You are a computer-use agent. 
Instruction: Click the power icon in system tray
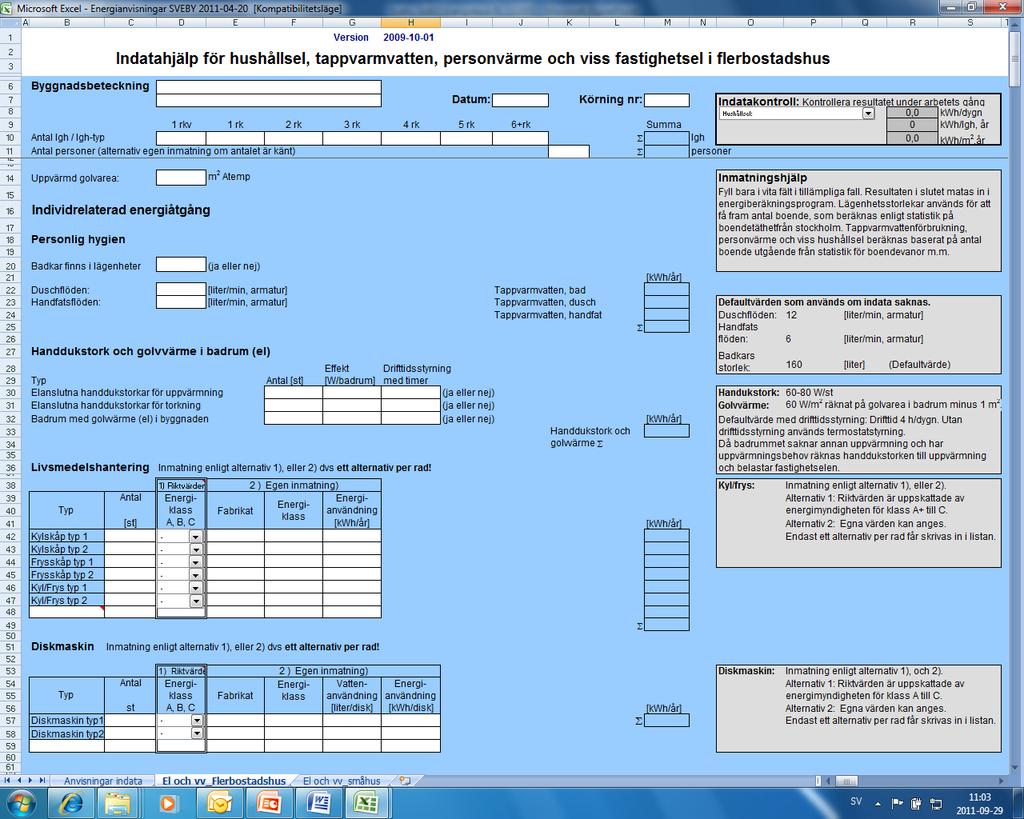[916, 803]
